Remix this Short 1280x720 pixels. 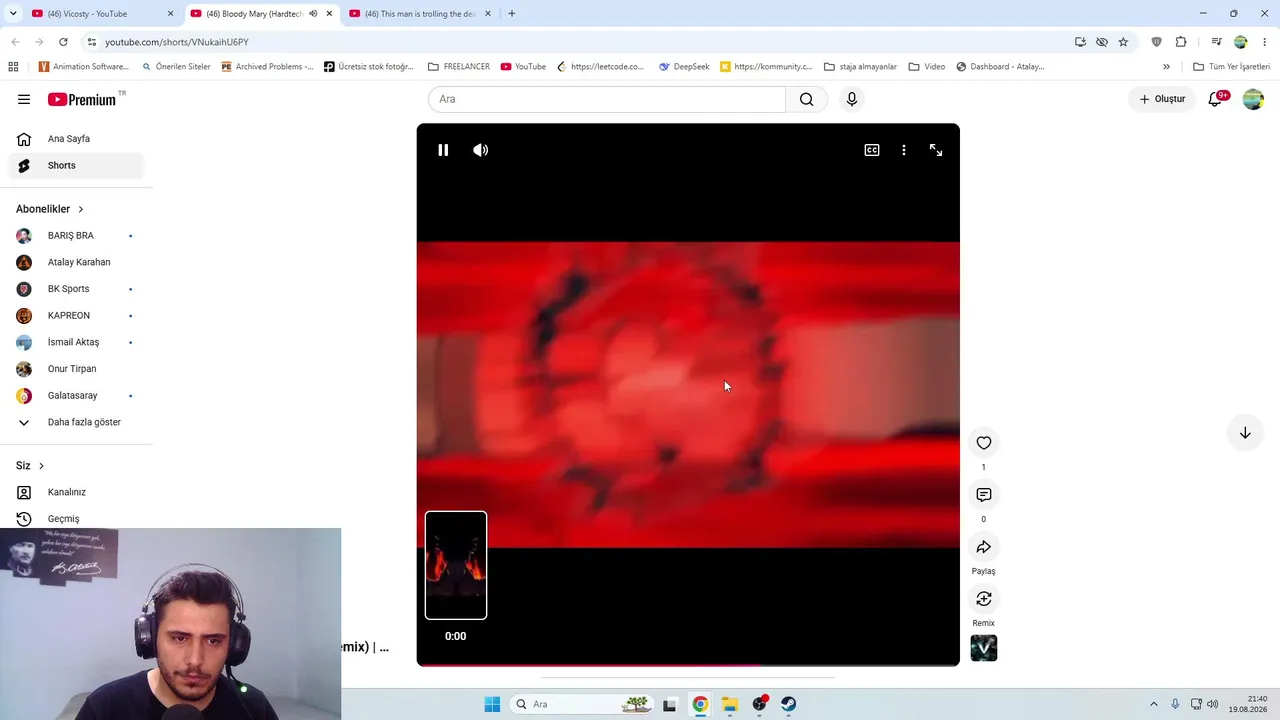[984, 599]
